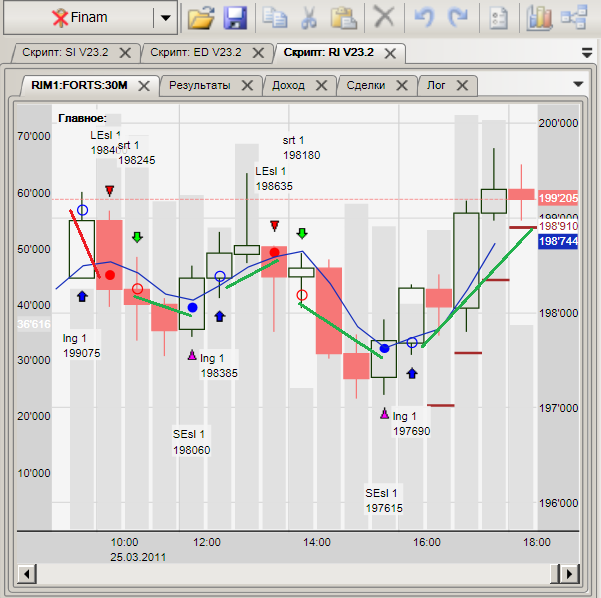Viewport: 601px width, 598px height.
Task: Click the 198'910 price label
Action: pyautogui.click(x=558, y=226)
